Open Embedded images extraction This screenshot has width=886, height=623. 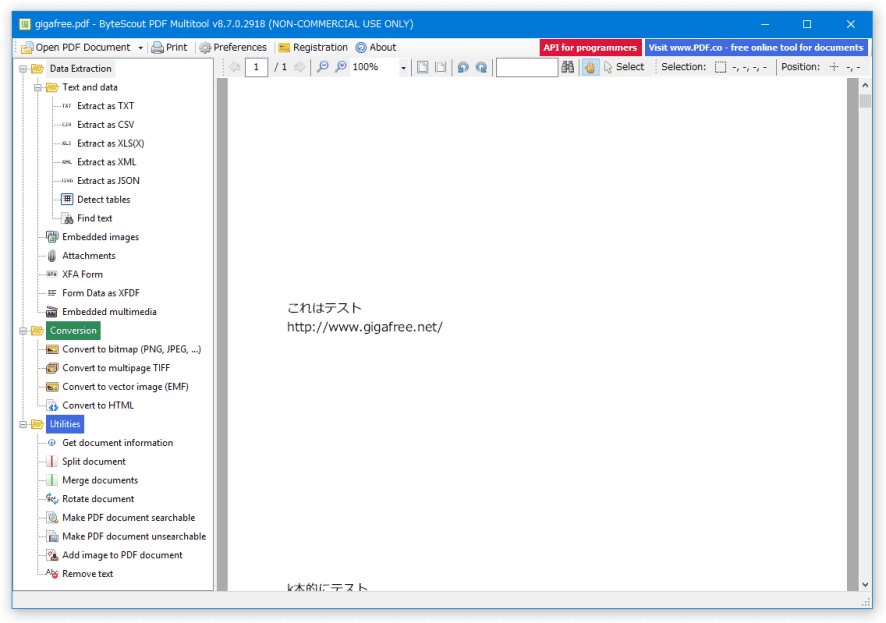tap(100, 237)
